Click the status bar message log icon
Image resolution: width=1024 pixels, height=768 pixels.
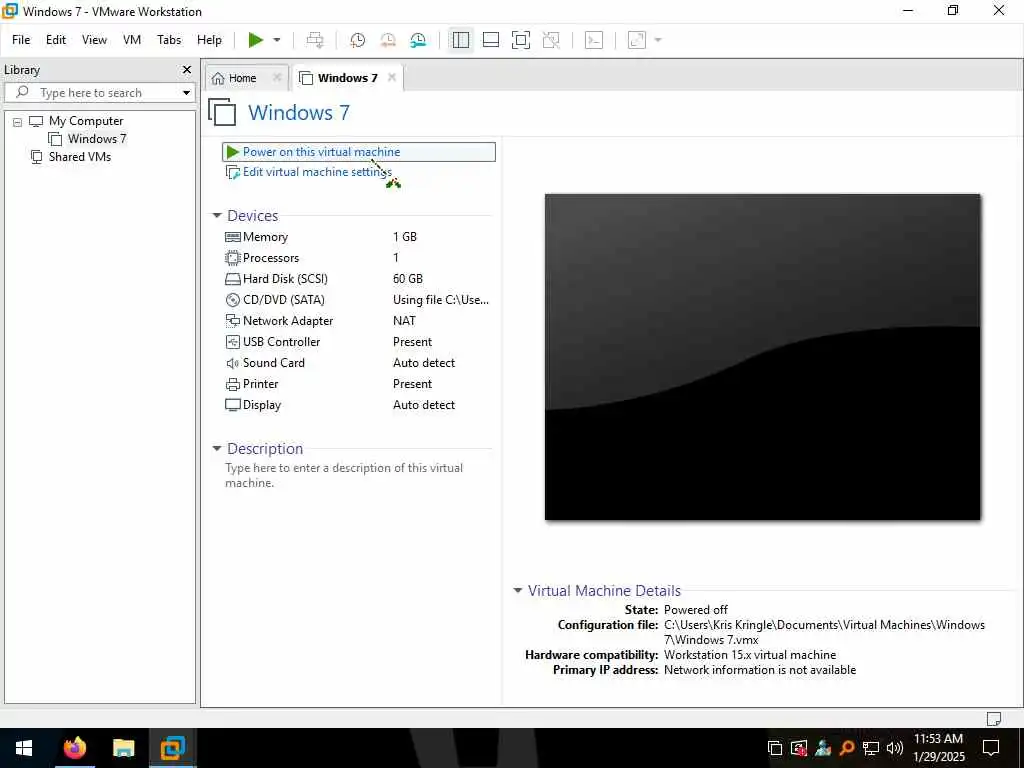pyautogui.click(x=993, y=718)
